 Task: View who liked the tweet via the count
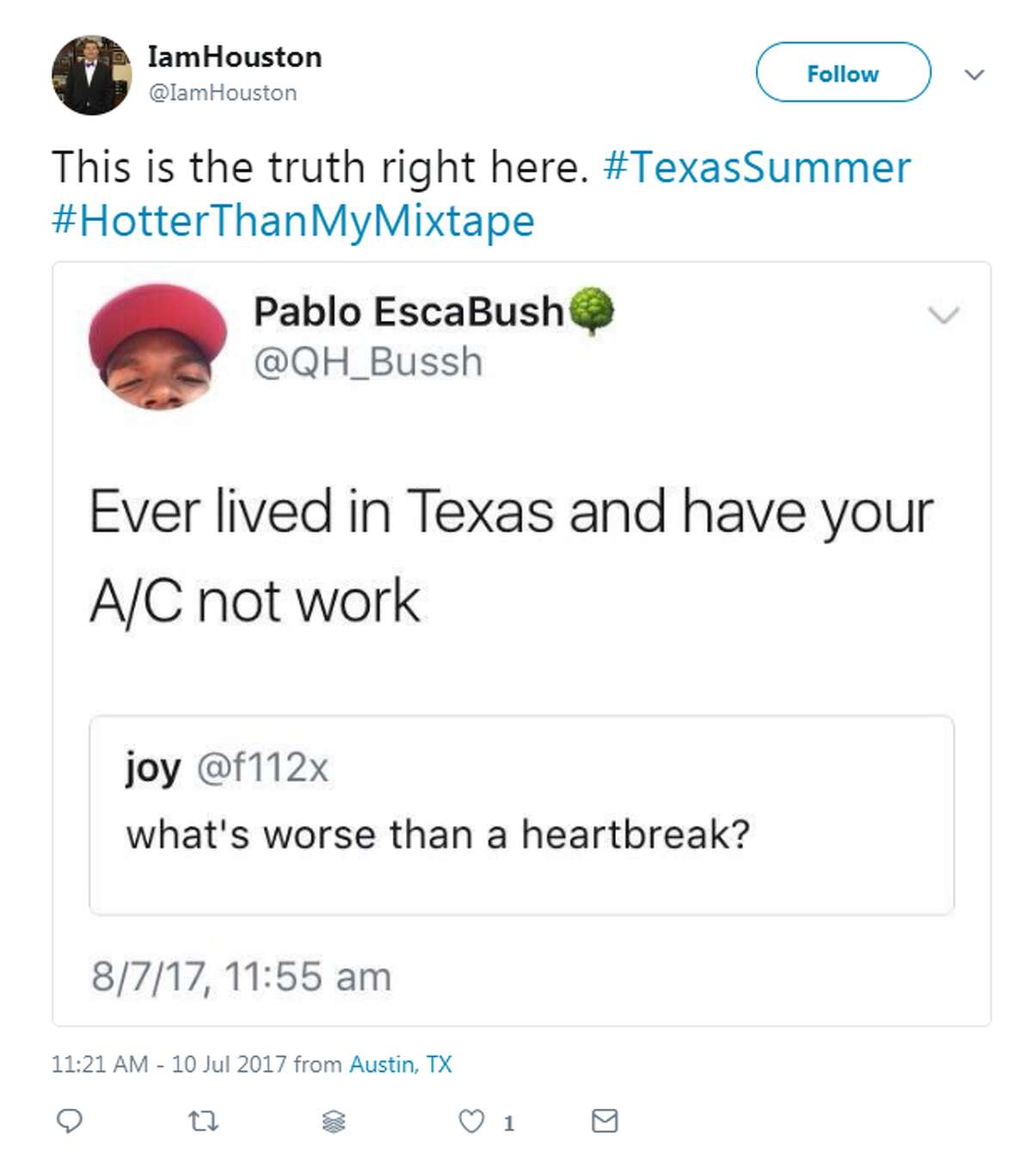point(508,1120)
